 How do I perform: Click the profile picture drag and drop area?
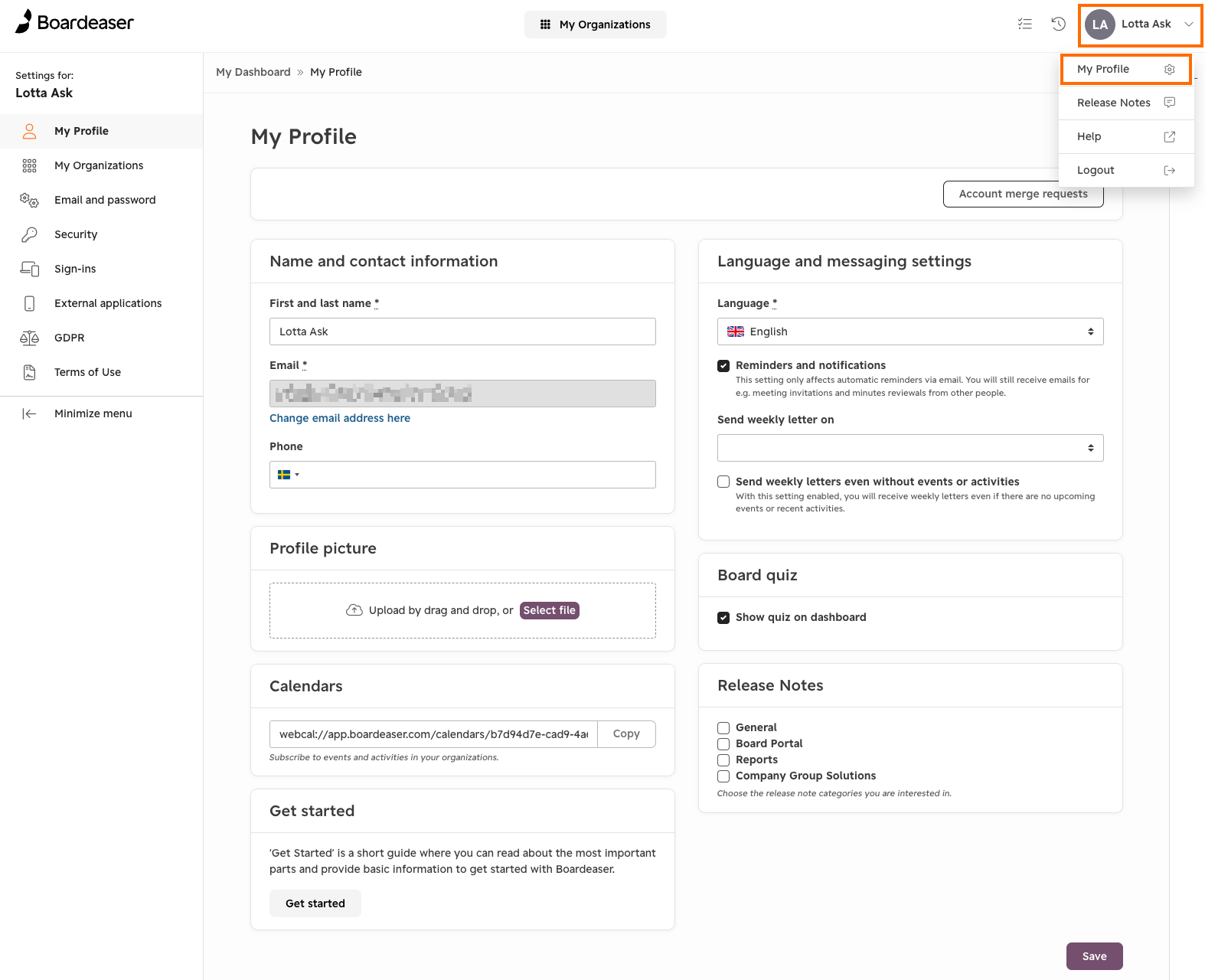462,610
